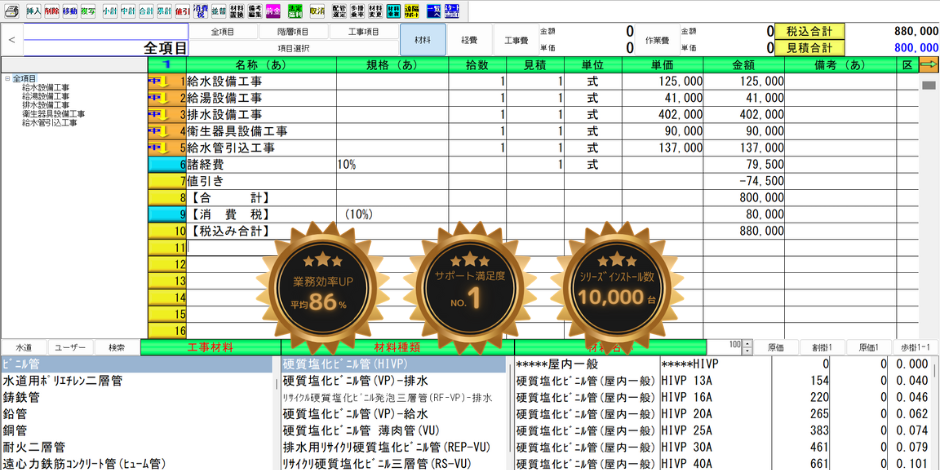Switch to the 材料 tab
Image resolution: width=940 pixels, height=470 pixels.
coord(422,40)
